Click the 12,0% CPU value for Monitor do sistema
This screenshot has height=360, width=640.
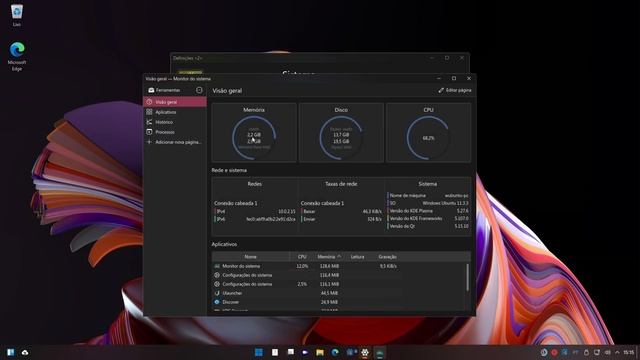302,266
